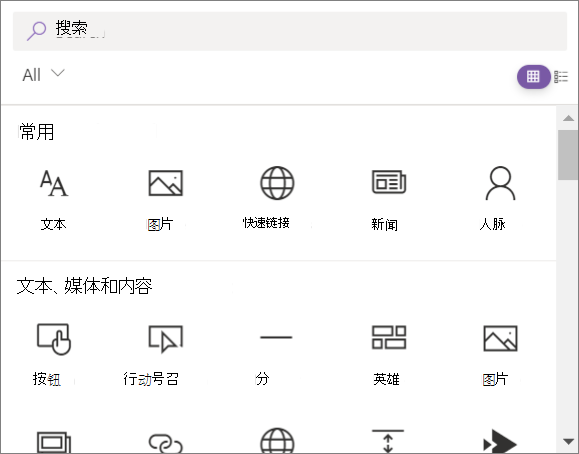Select the 文本 text web part icon
The image size is (579, 454).
54,183
